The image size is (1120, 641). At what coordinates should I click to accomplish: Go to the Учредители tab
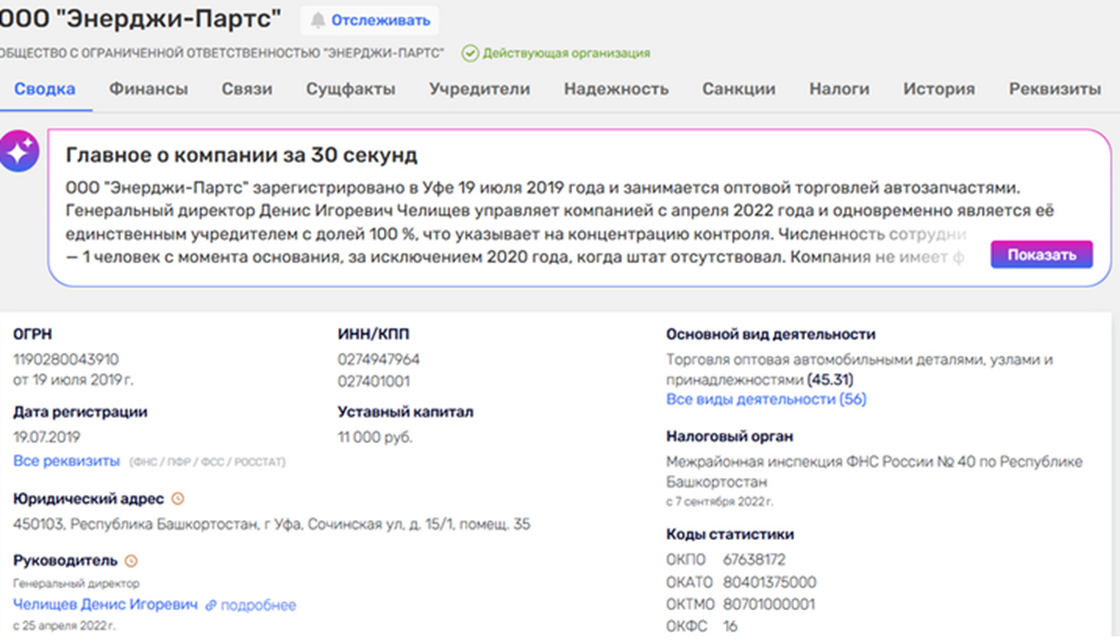tap(479, 89)
